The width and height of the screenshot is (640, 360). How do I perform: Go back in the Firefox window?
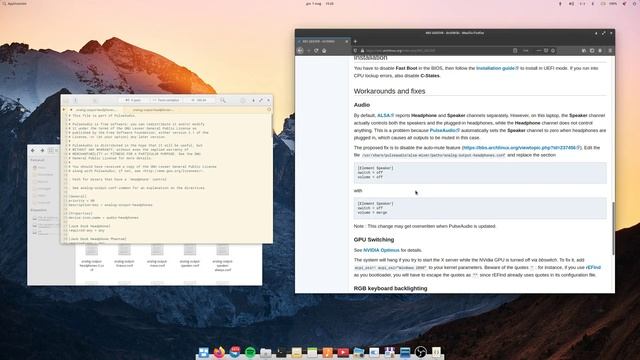point(301,51)
